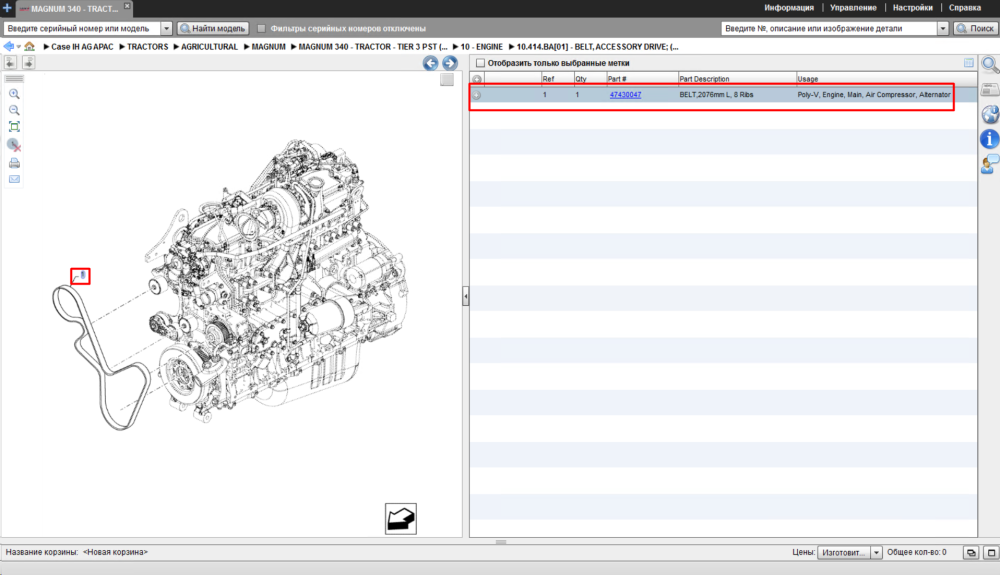Collapse illustration panel using splitter arrow
The width and height of the screenshot is (1000, 575).
point(466,296)
